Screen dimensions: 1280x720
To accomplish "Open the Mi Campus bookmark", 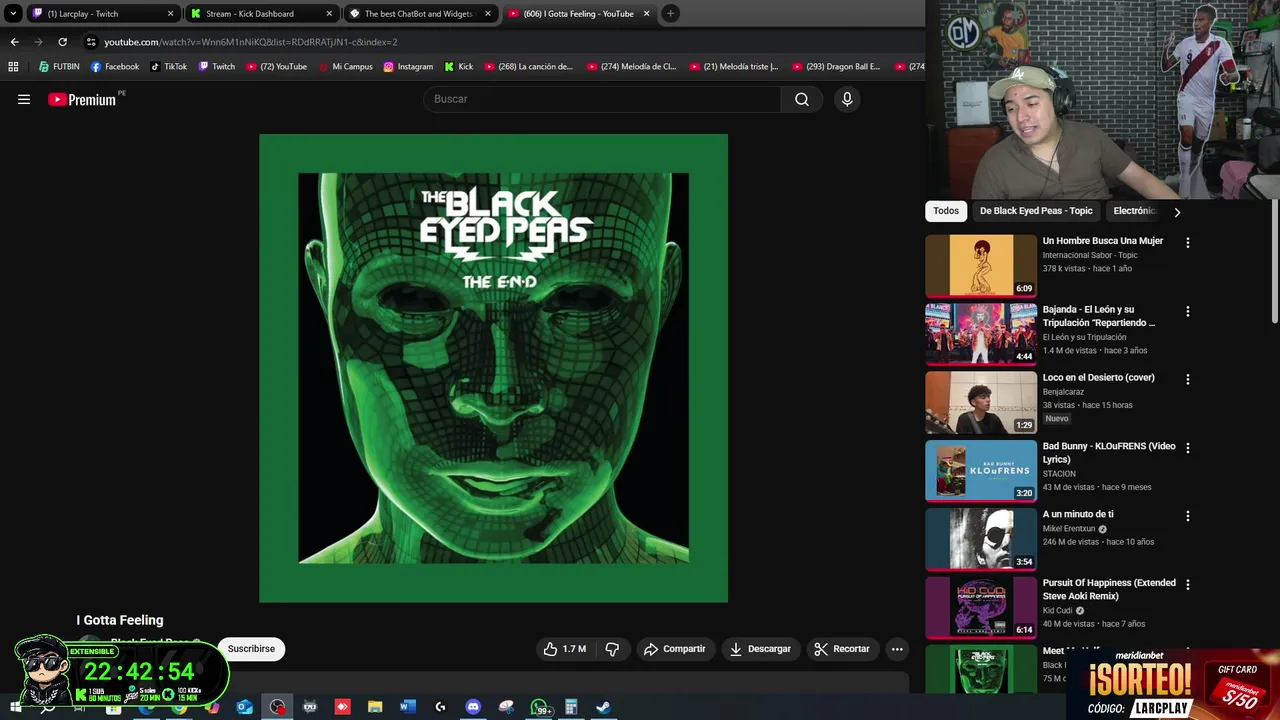I will 345,67.
